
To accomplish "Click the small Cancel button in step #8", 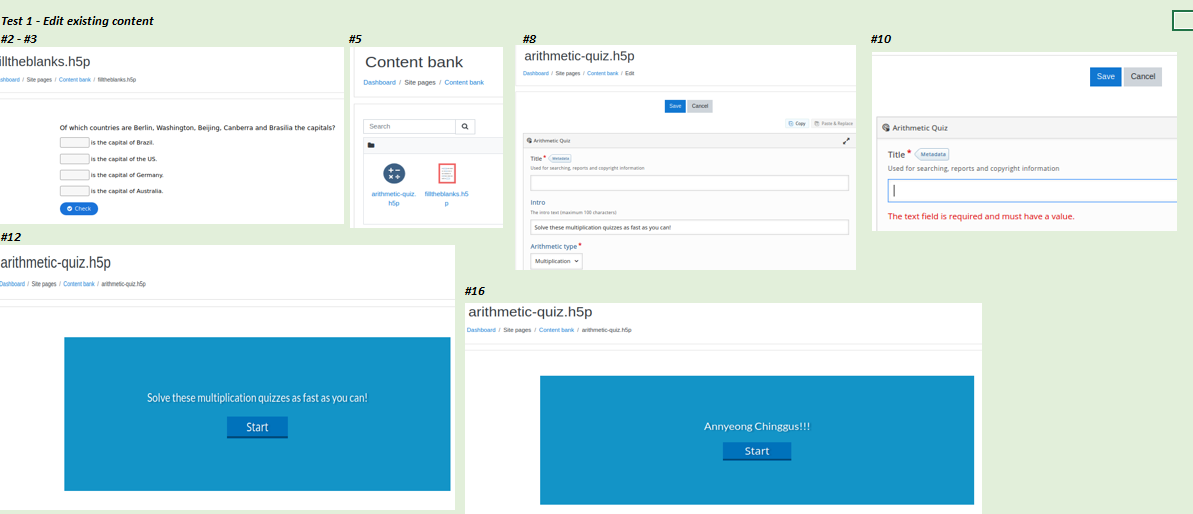I will click(700, 106).
